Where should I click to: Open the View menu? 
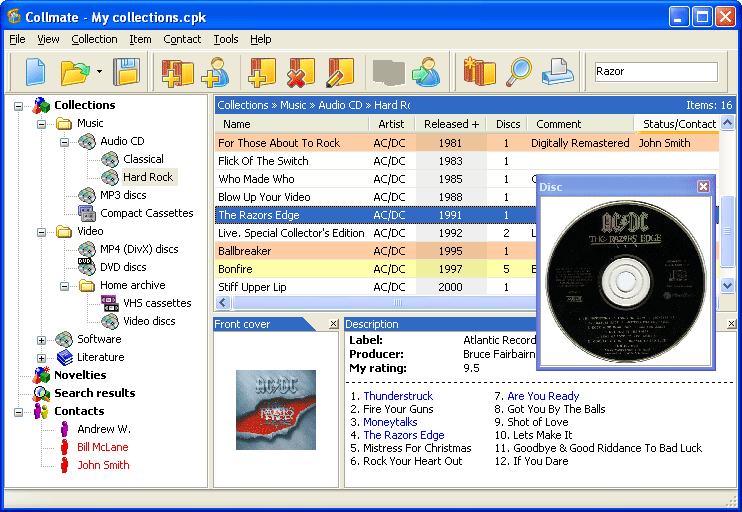click(48, 39)
